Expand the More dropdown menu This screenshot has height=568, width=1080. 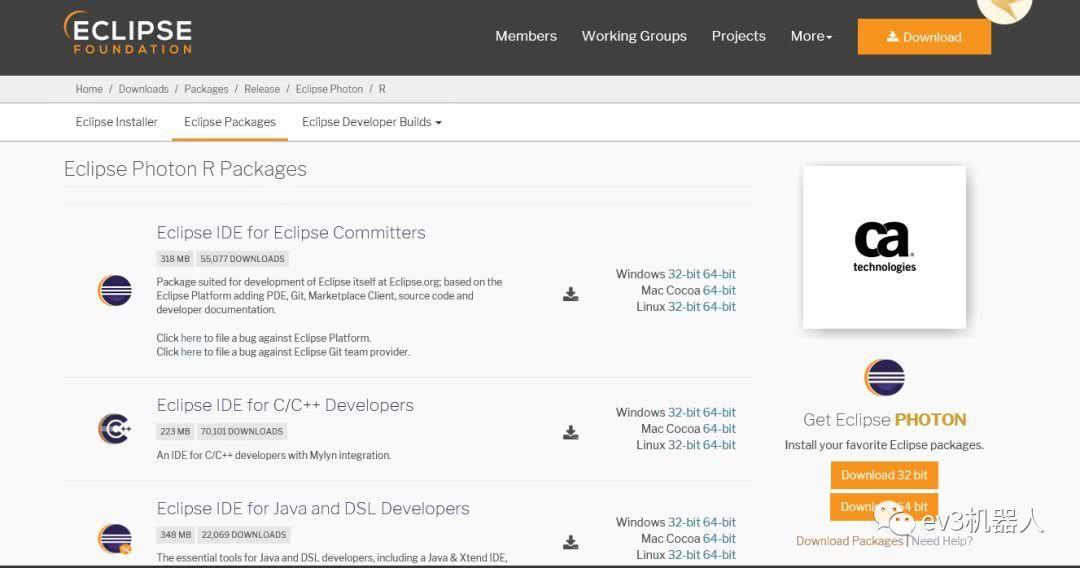click(811, 36)
